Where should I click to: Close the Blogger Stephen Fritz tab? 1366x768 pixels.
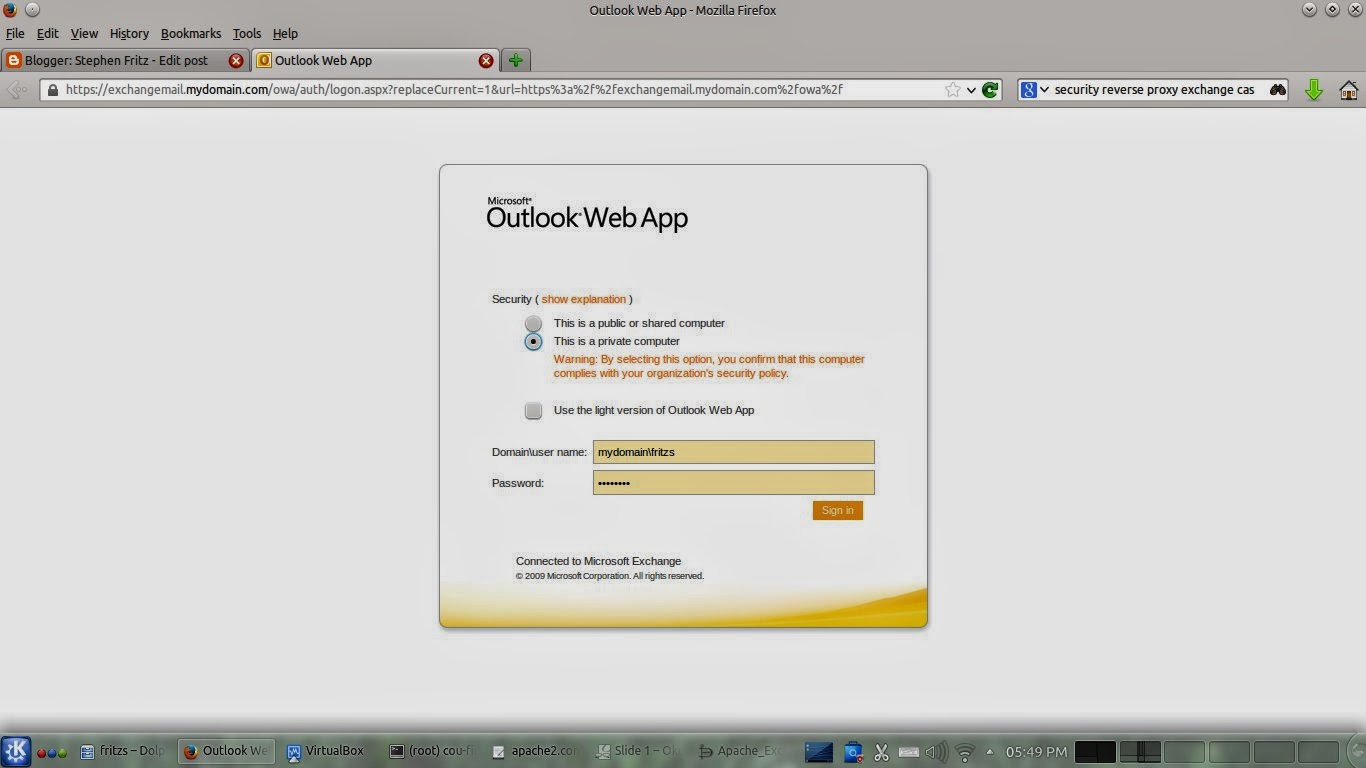pyautogui.click(x=236, y=60)
